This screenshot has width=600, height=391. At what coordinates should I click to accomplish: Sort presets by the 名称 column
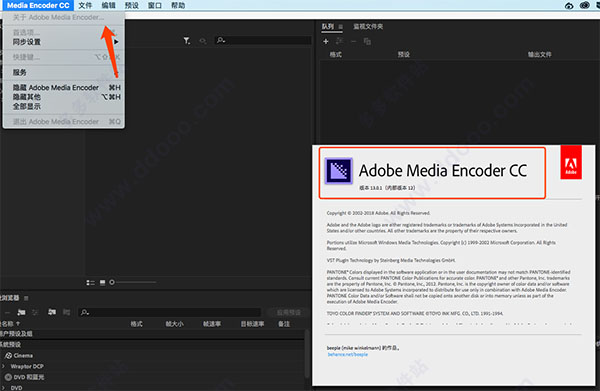tap(10, 324)
